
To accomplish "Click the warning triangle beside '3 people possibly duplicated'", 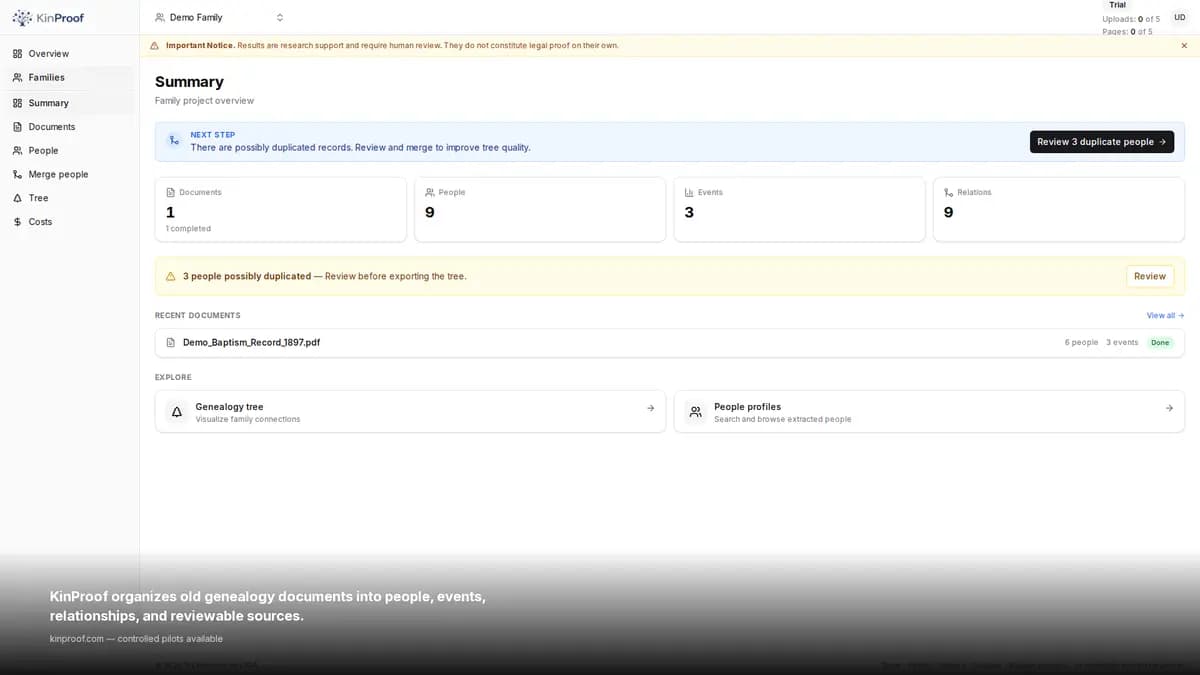I will (x=170, y=276).
